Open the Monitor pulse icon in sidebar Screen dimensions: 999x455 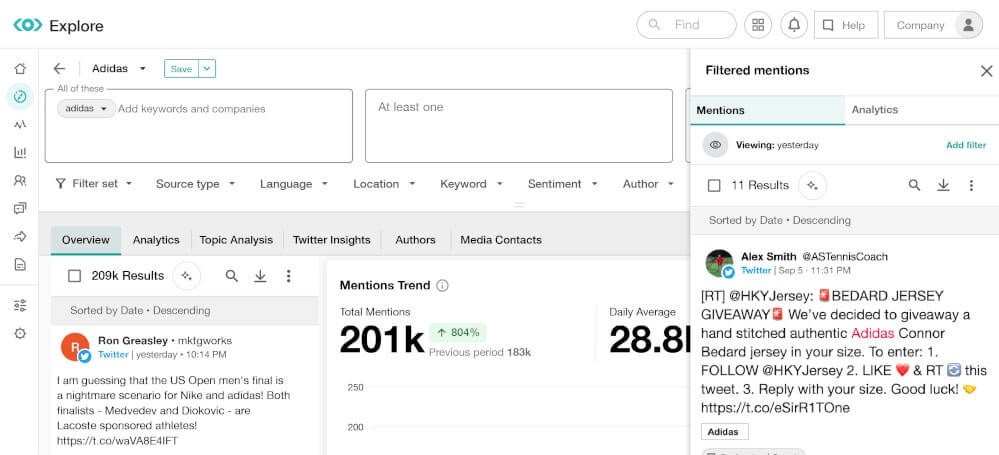[20, 124]
